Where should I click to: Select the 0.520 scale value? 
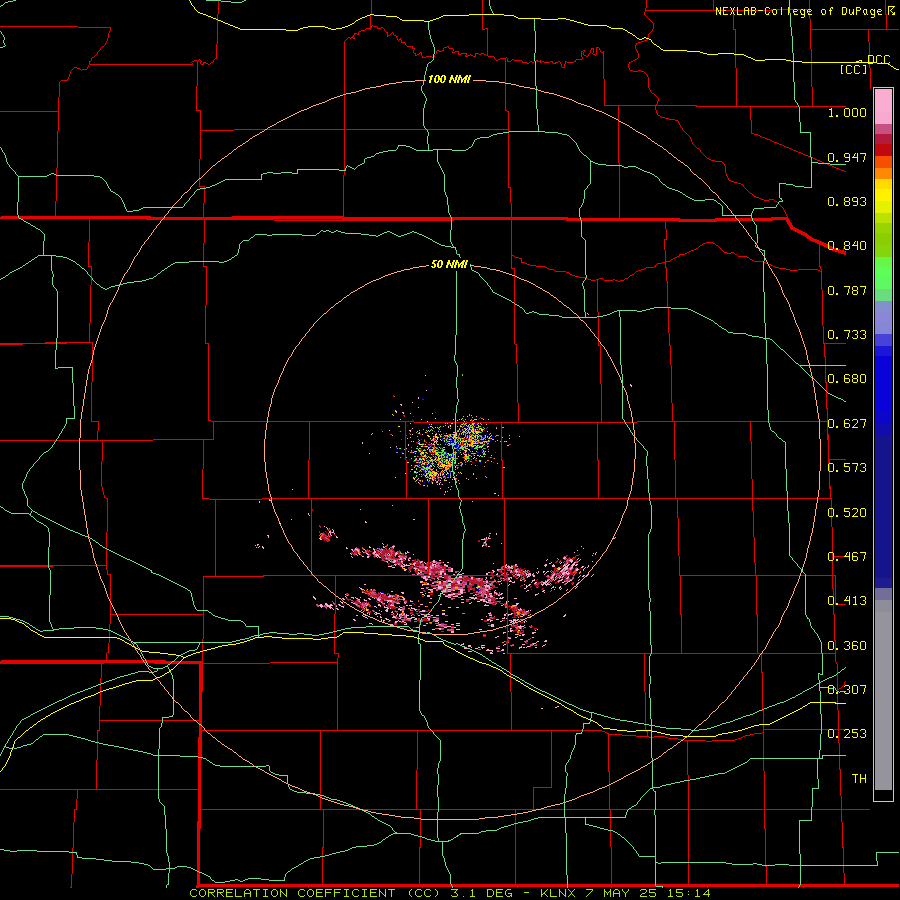[x=847, y=513]
